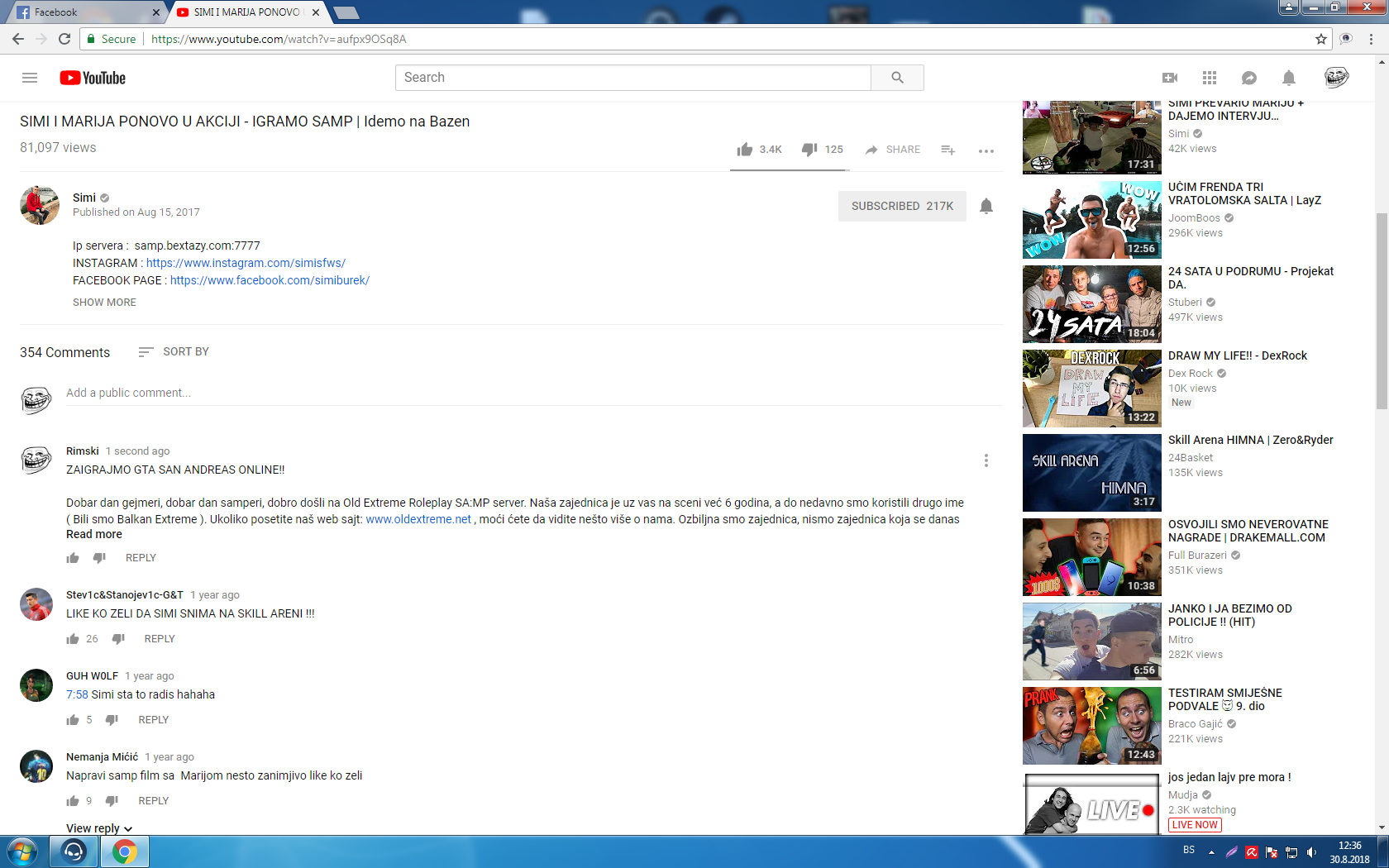
Task: Like the Stev1c&Stanojev1c-G&T comment
Action: click(x=73, y=639)
